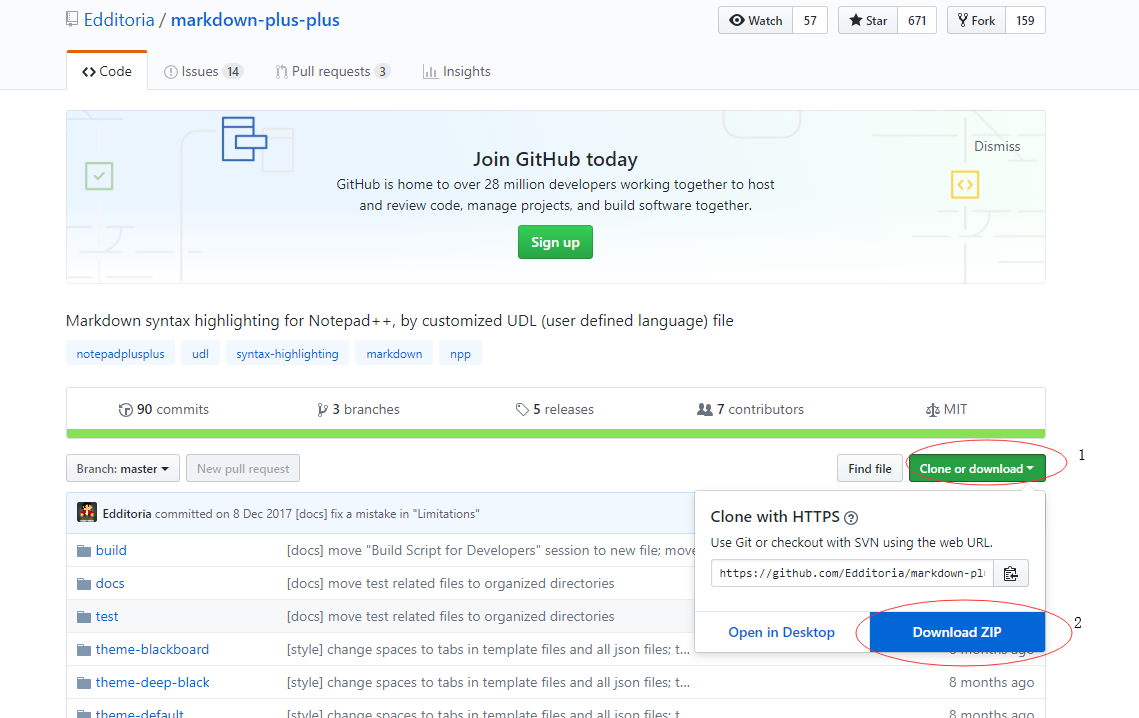Click the help question mark next to Clone with HTTPS
The width and height of the screenshot is (1139, 718).
tap(851, 518)
